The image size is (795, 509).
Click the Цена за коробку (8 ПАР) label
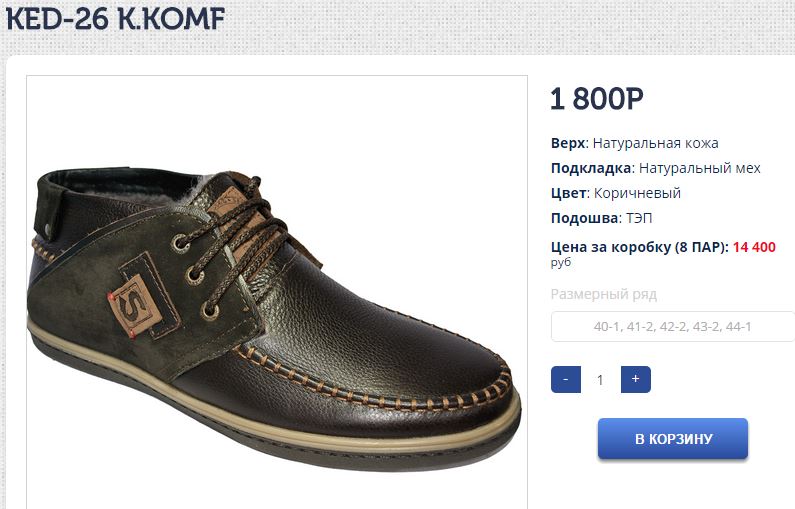click(639, 247)
